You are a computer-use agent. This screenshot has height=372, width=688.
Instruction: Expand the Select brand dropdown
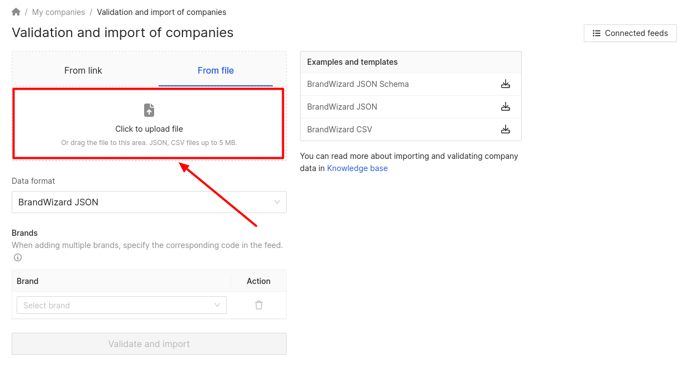122,305
